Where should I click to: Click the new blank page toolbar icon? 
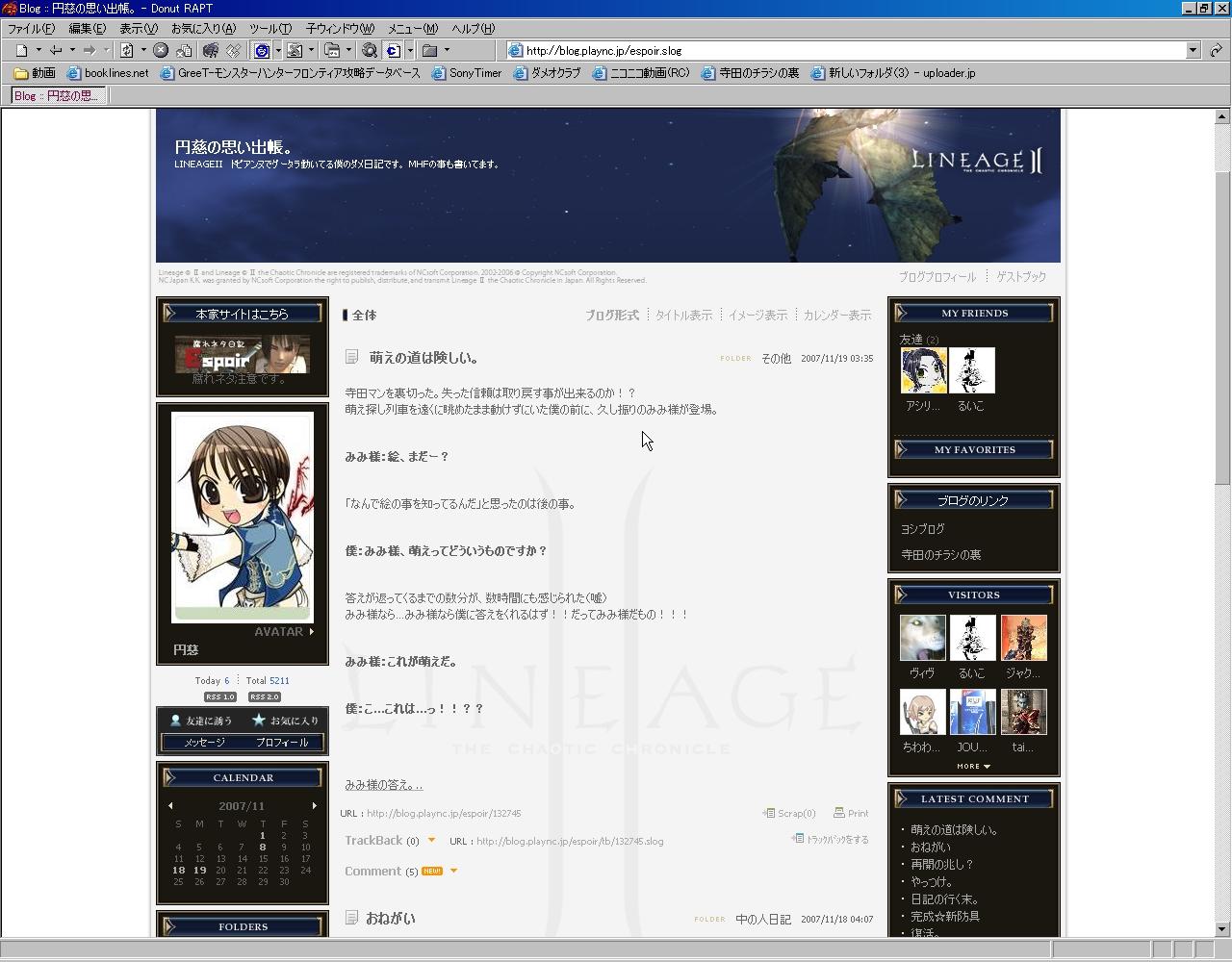pos(22,50)
